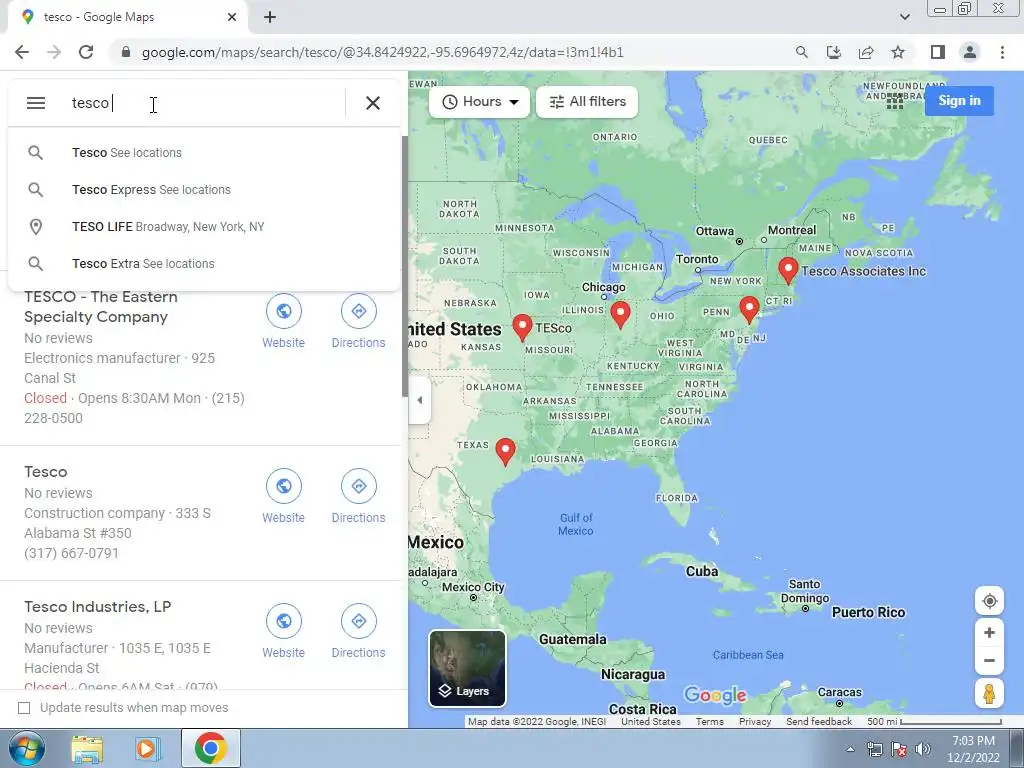Click the red map pin near Pennsylvania
The image size is (1024, 768).
point(749,310)
